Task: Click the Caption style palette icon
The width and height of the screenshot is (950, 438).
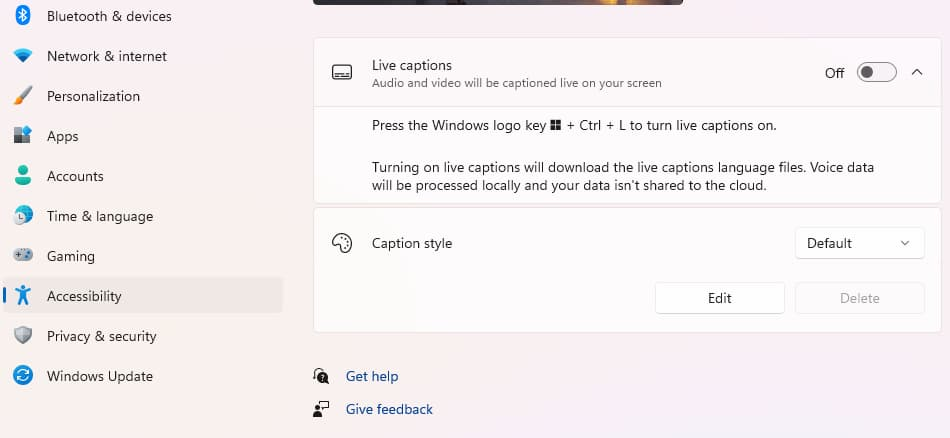Action: click(x=342, y=243)
